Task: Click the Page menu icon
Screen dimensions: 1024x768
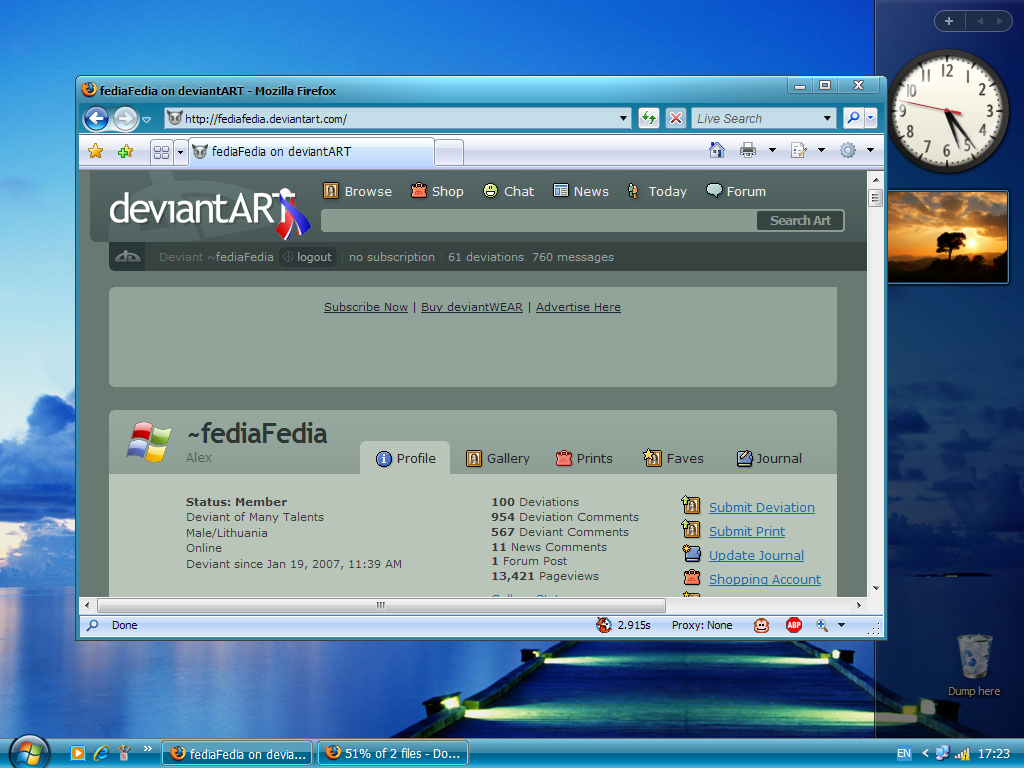Action: (798, 150)
